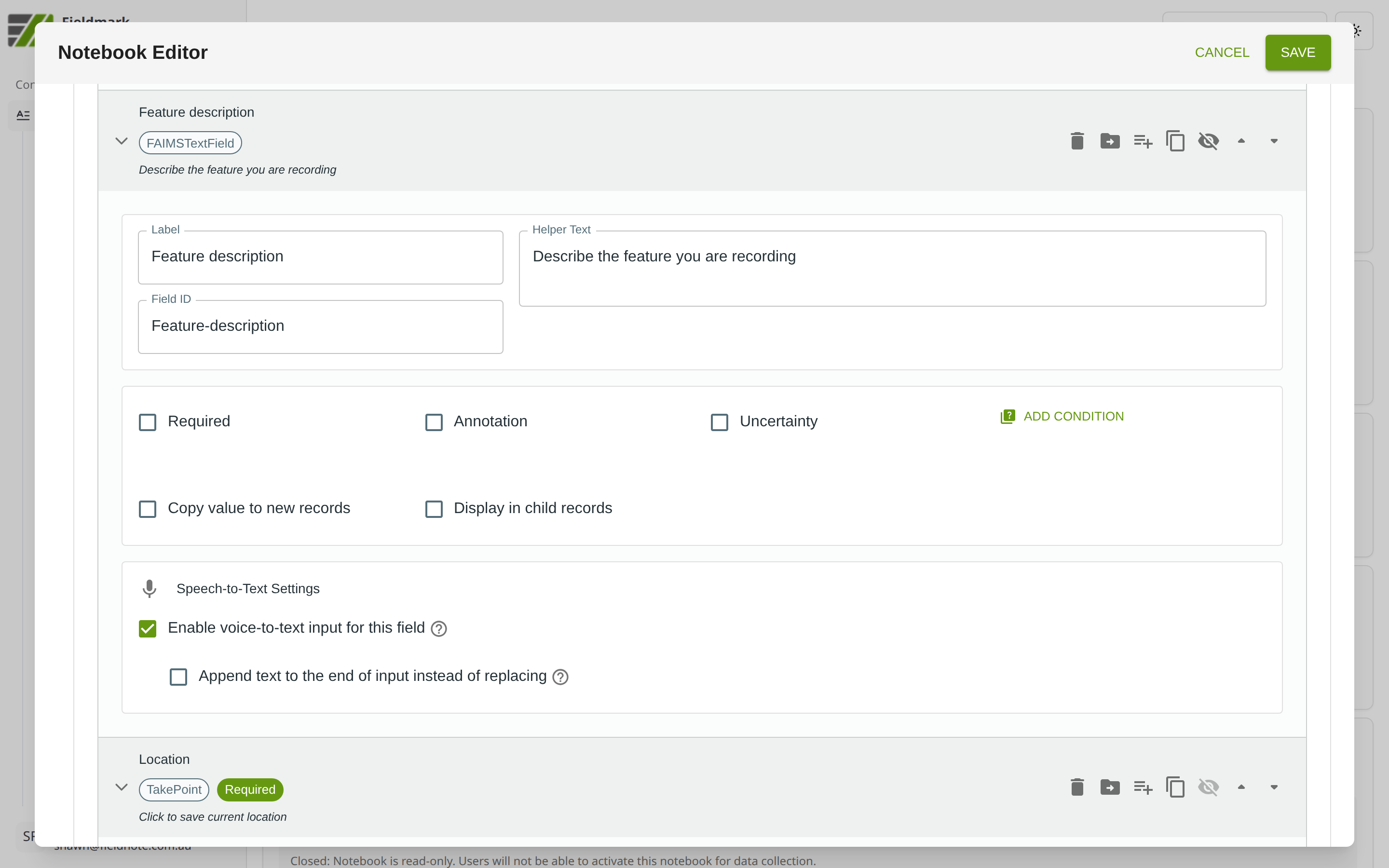Image resolution: width=1389 pixels, height=868 pixels.
Task: Move Feature description field up
Action: click(1241, 141)
